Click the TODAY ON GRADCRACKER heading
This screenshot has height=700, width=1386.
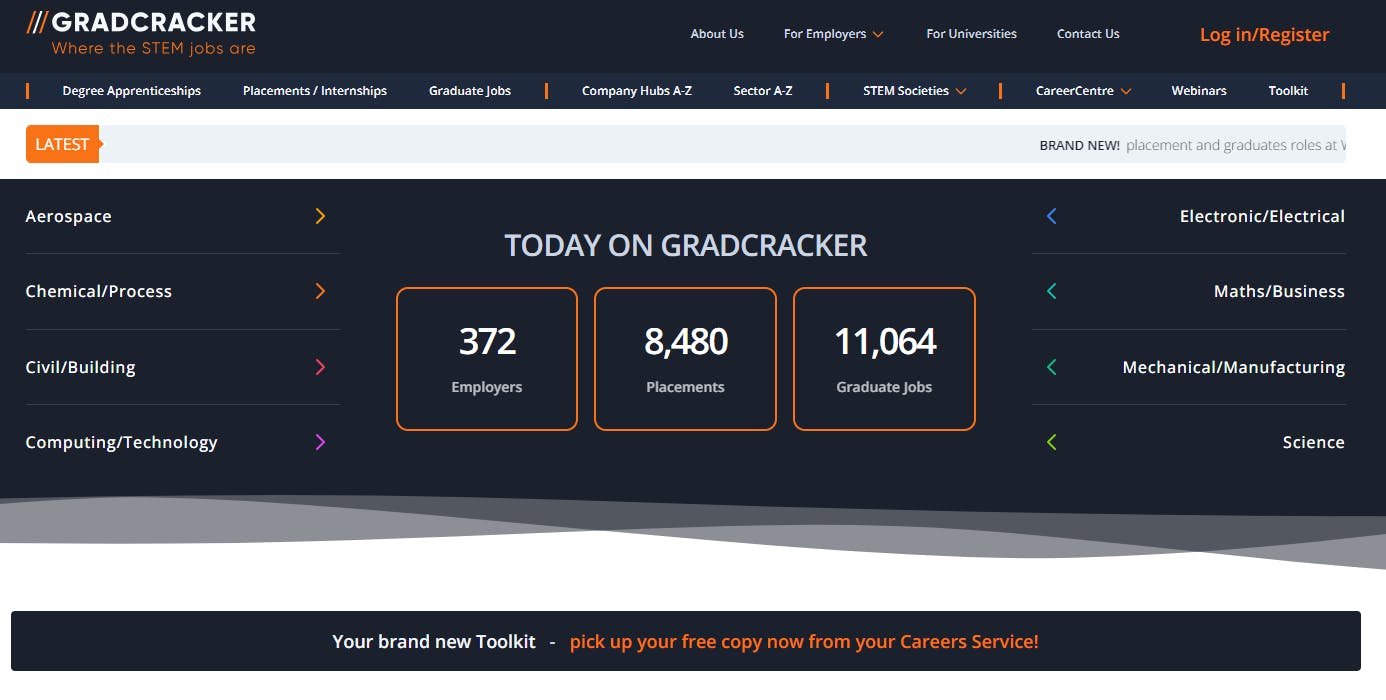tap(685, 245)
